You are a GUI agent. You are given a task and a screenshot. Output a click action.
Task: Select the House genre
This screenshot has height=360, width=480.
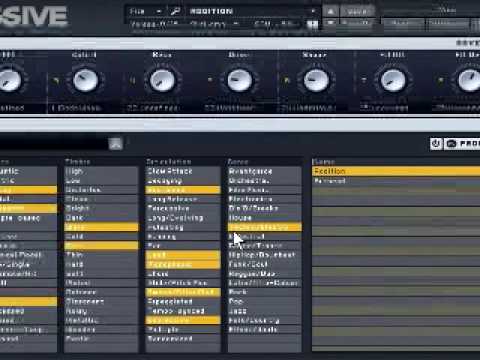click(265, 218)
